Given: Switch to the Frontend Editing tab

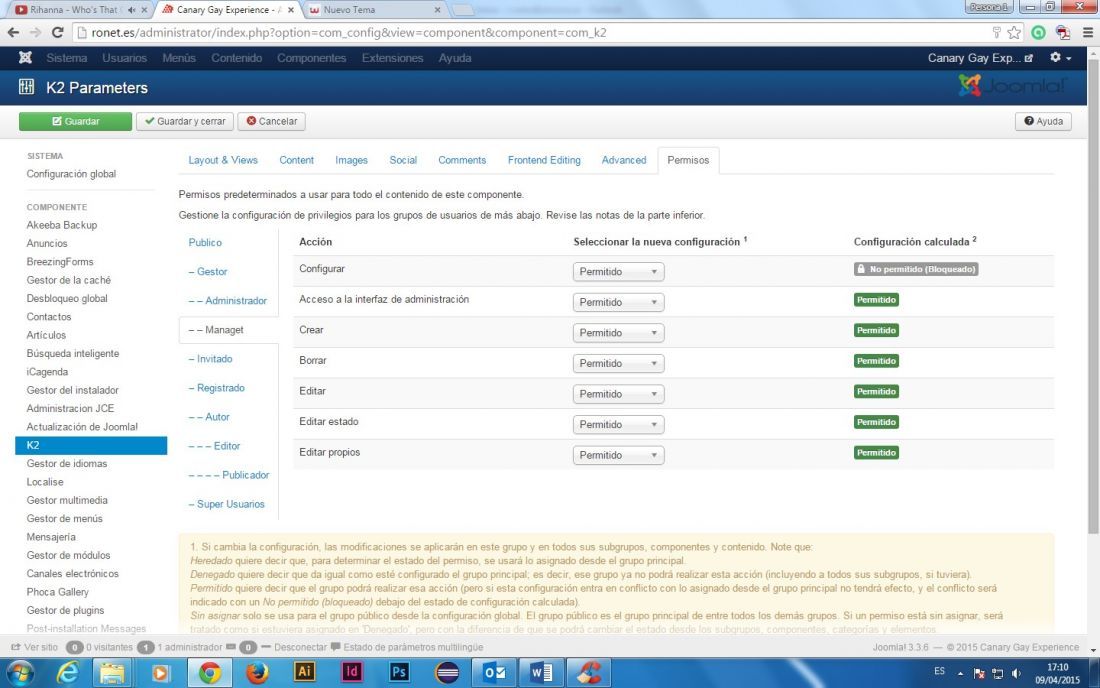Looking at the screenshot, I should (544, 160).
